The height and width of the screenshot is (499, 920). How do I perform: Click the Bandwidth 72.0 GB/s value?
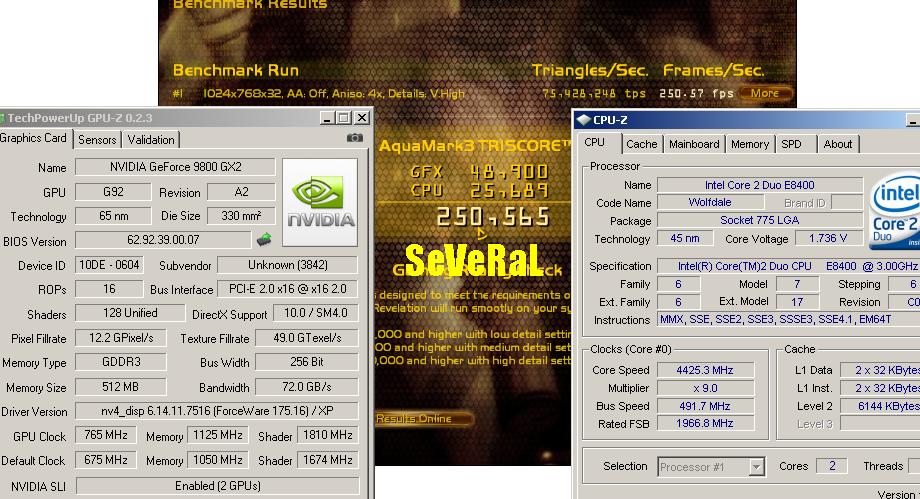pos(307,387)
